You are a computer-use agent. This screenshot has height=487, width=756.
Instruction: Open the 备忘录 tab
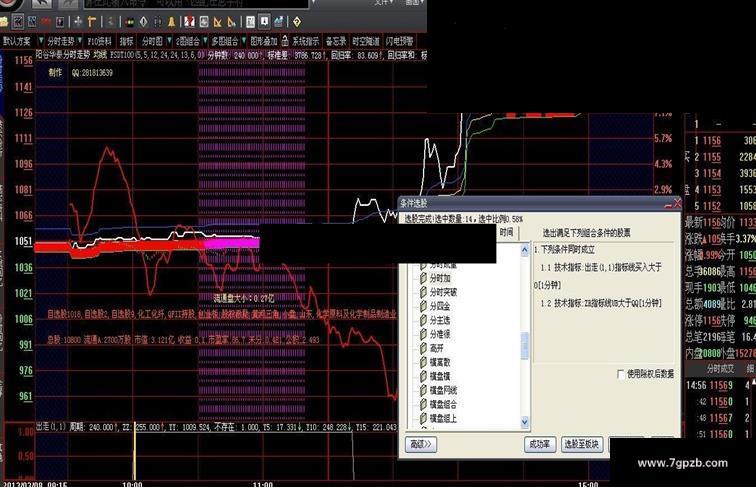[x=336, y=41]
